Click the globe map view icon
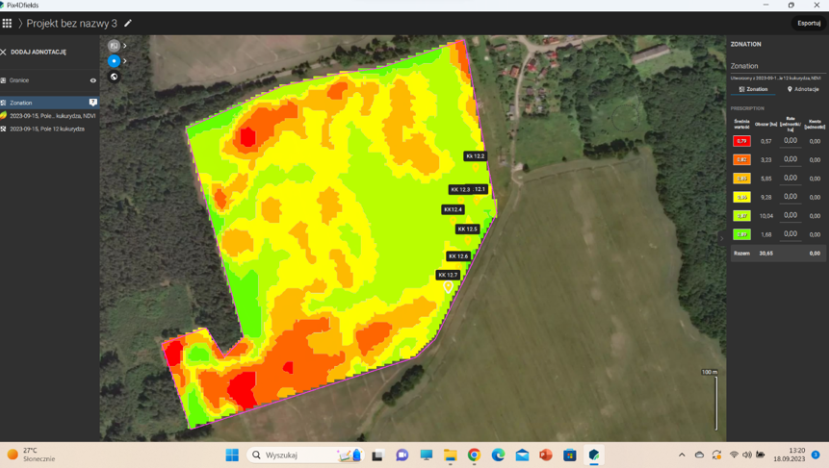The height and width of the screenshot is (468, 829). point(114,76)
